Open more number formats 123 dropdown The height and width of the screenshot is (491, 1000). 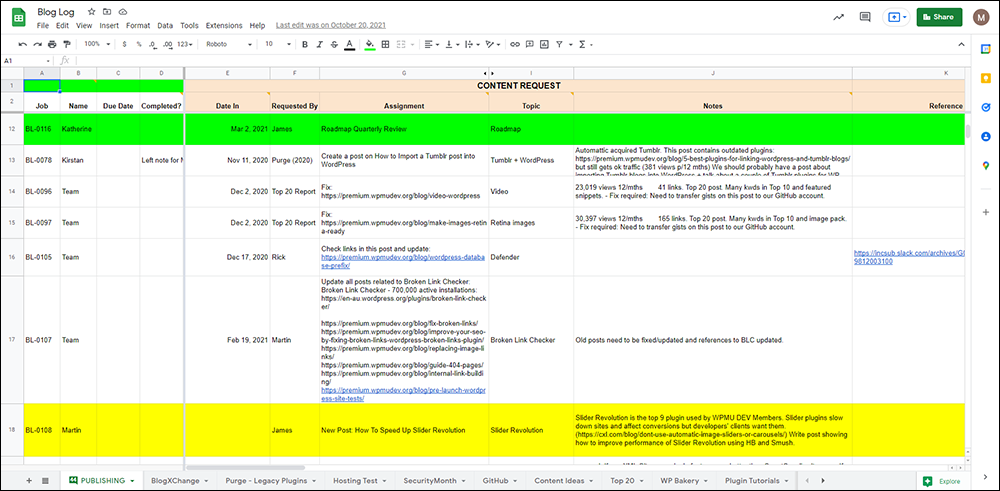[186, 45]
